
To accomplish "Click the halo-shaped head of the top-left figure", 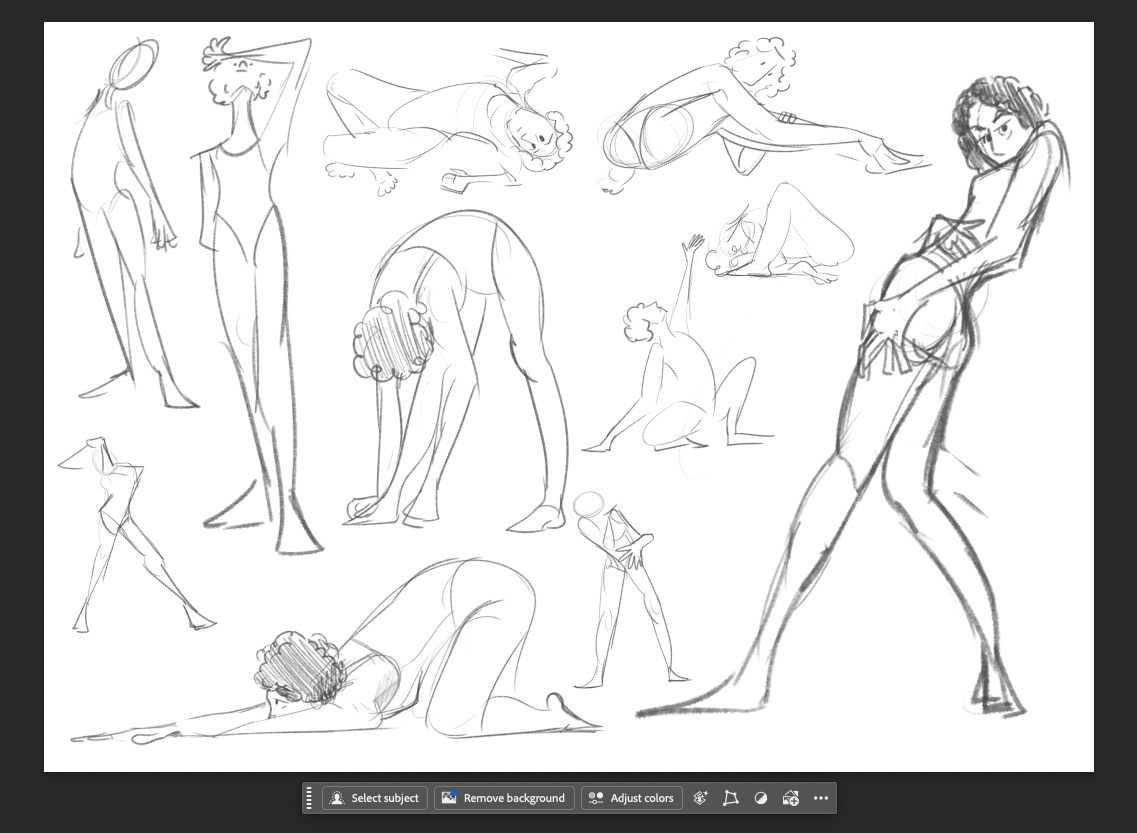I will [134, 64].
